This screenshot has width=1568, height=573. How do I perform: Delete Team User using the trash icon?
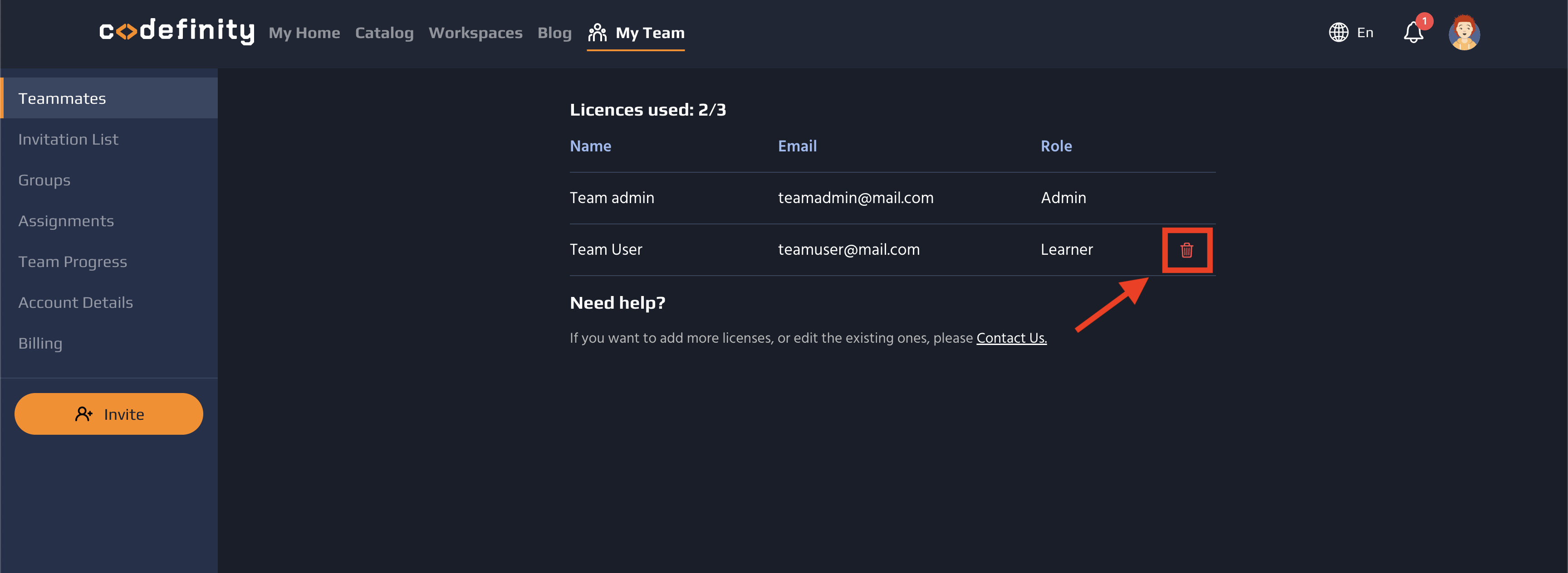(1187, 249)
